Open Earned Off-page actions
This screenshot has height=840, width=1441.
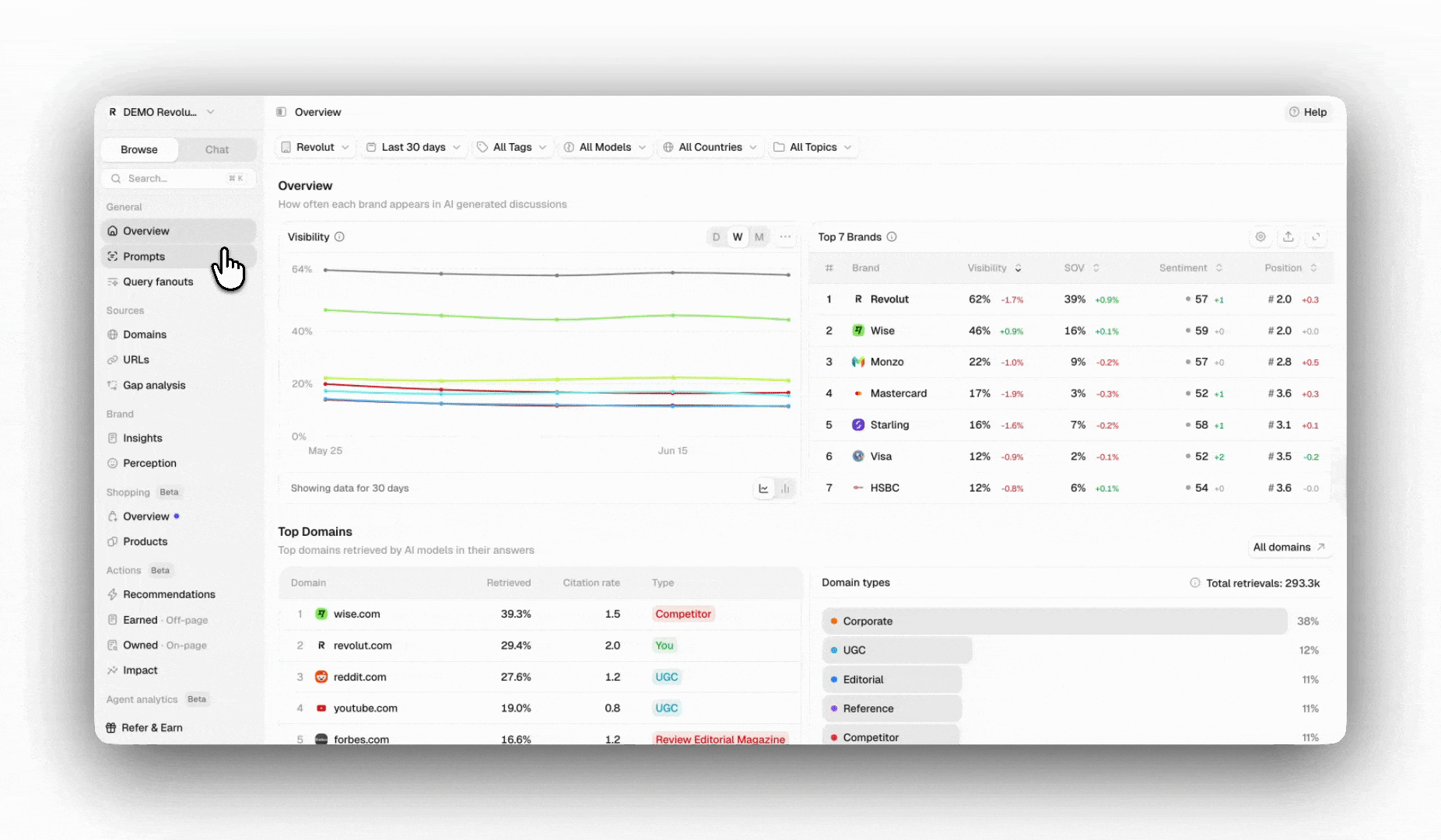[179, 621]
